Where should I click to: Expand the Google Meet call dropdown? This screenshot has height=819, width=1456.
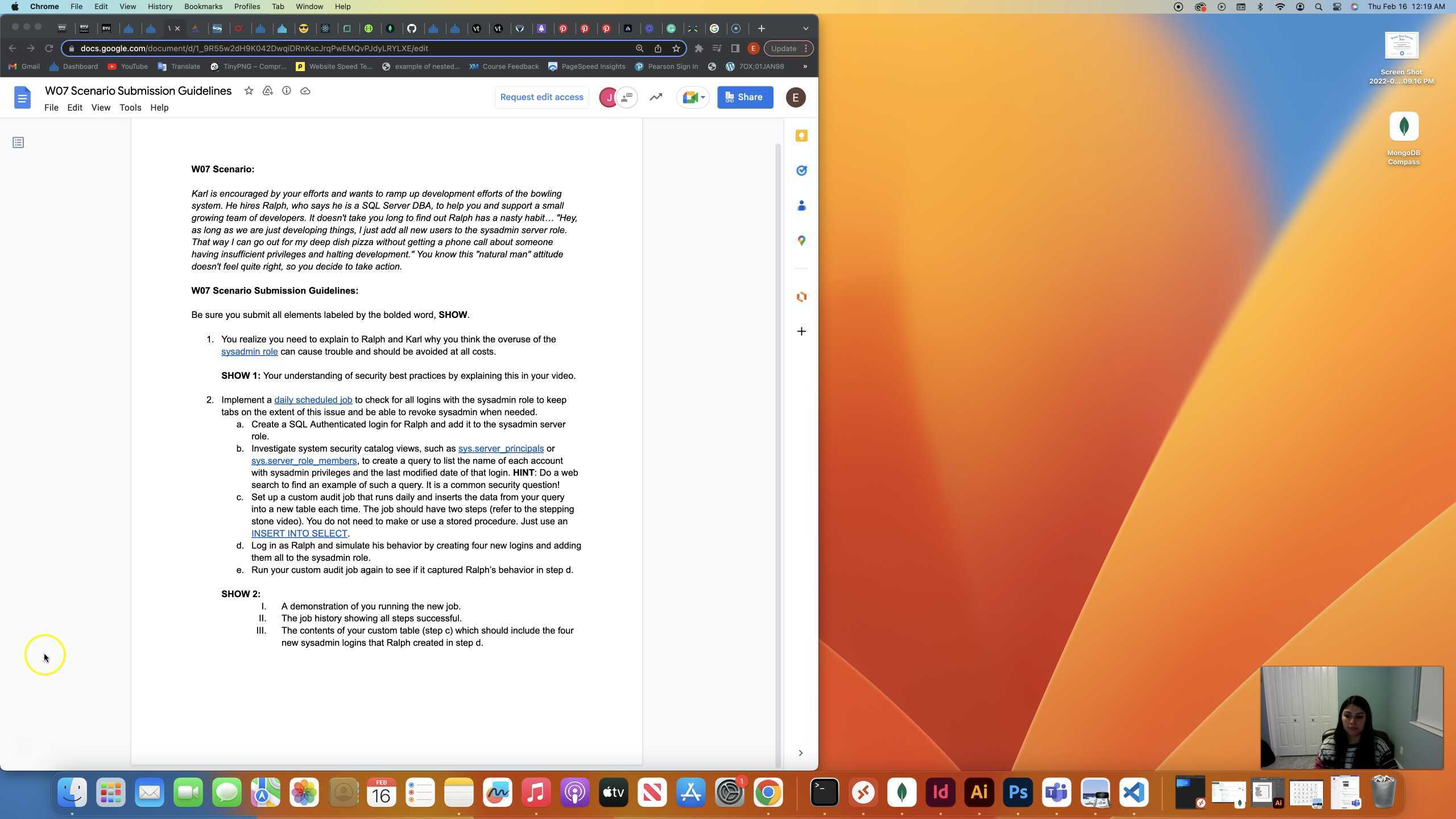tap(703, 97)
